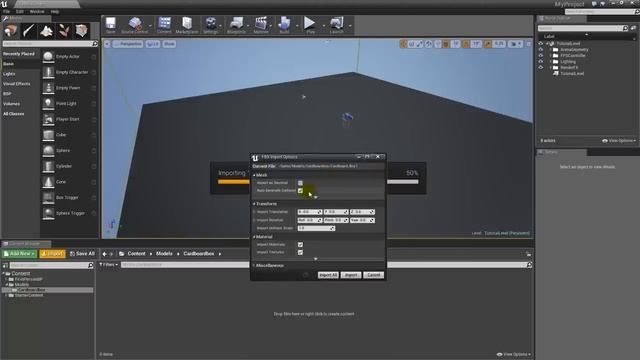The width and height of the screenshot is (640, 360).
Task: Open the Help menu
Action: (55, 11)
